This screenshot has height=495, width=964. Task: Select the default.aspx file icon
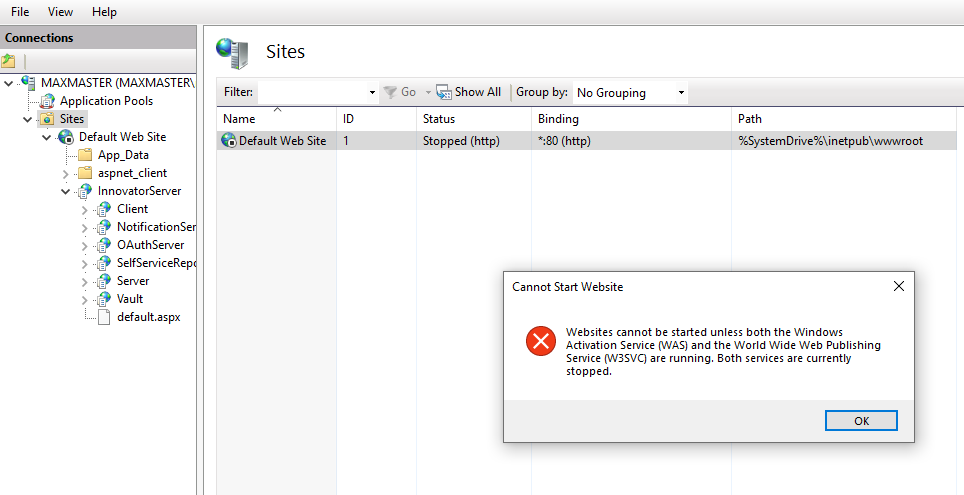(x=103, y=317)
